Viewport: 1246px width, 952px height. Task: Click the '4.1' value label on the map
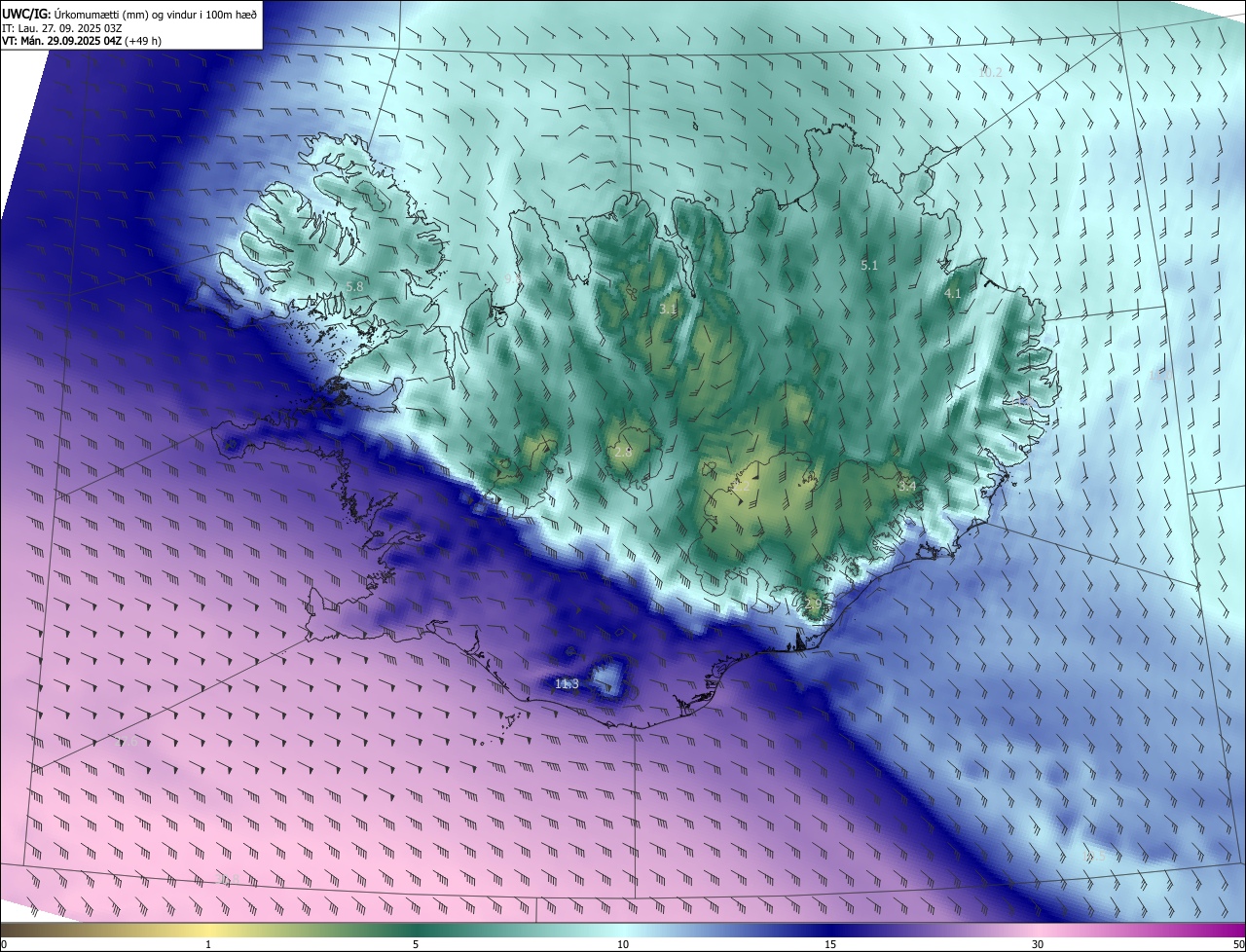952,293
